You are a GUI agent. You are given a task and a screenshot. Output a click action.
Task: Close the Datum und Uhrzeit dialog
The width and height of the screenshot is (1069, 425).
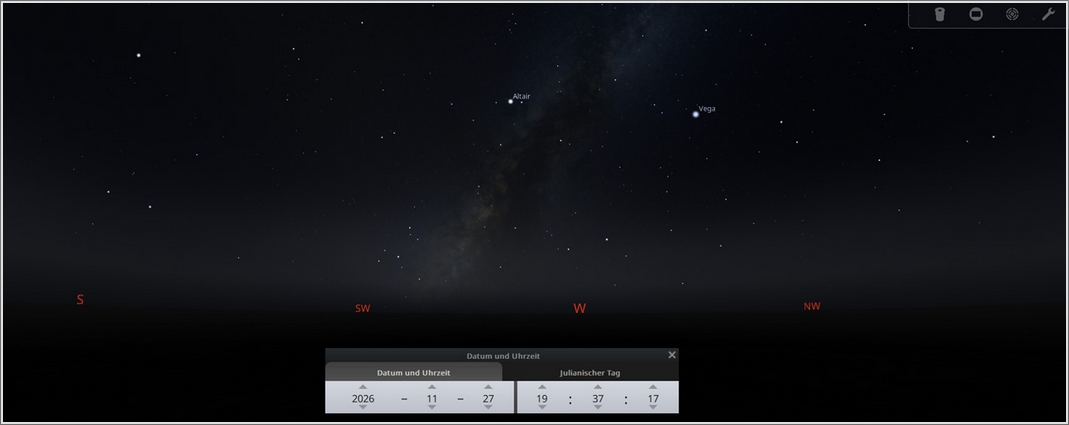tap(672, 355)
